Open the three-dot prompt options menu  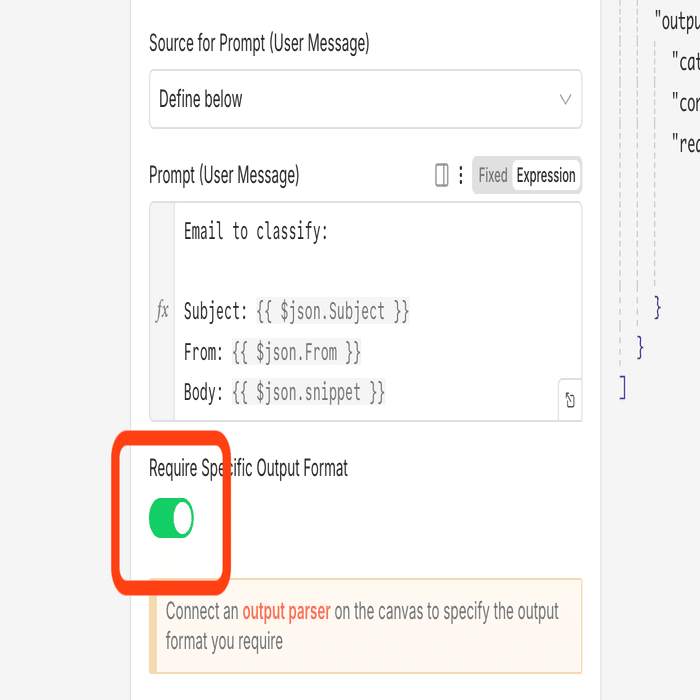461,176
